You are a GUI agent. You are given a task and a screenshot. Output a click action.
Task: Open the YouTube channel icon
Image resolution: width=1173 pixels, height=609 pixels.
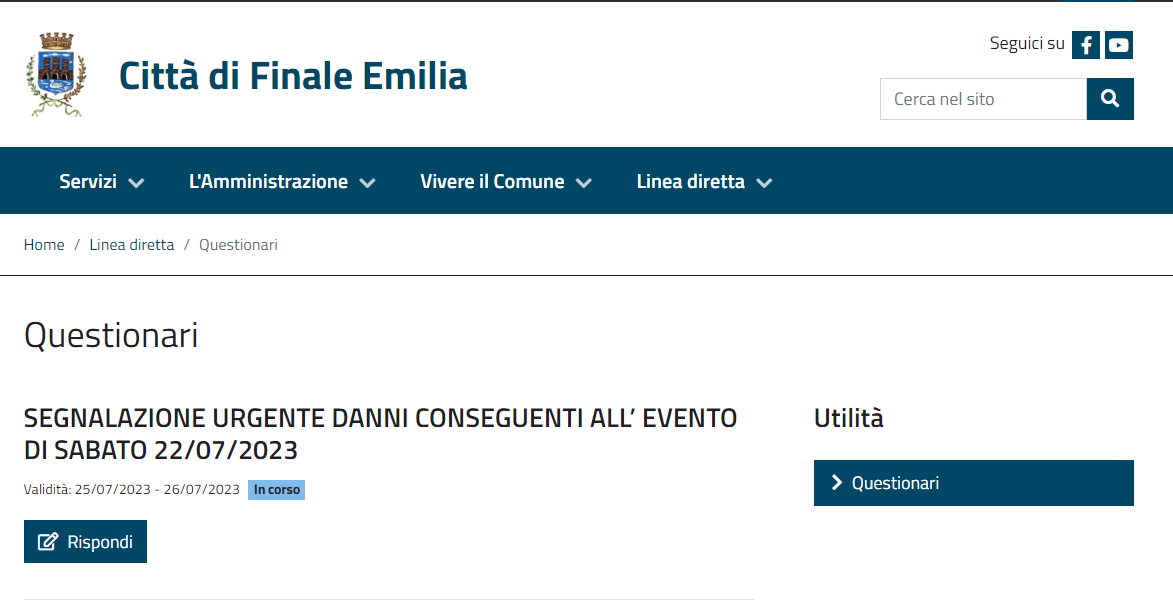pyautogui.click(x=1118, y=45)
